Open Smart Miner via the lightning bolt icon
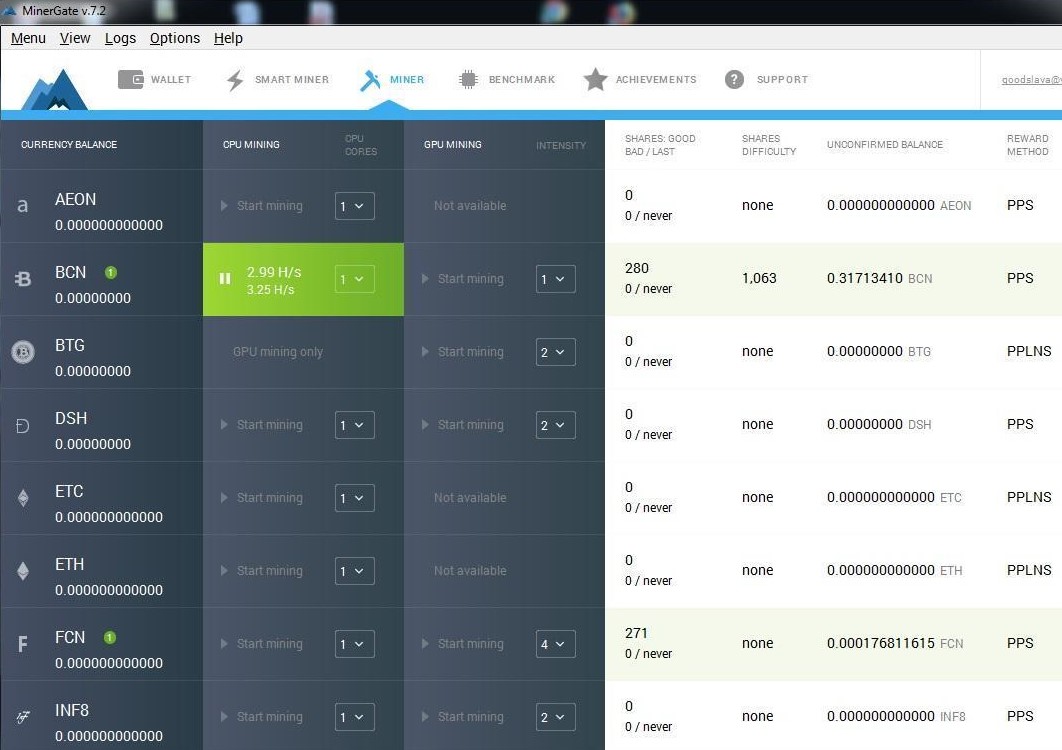This screenshot has height=750, width=1062. [x=235, y=80]
